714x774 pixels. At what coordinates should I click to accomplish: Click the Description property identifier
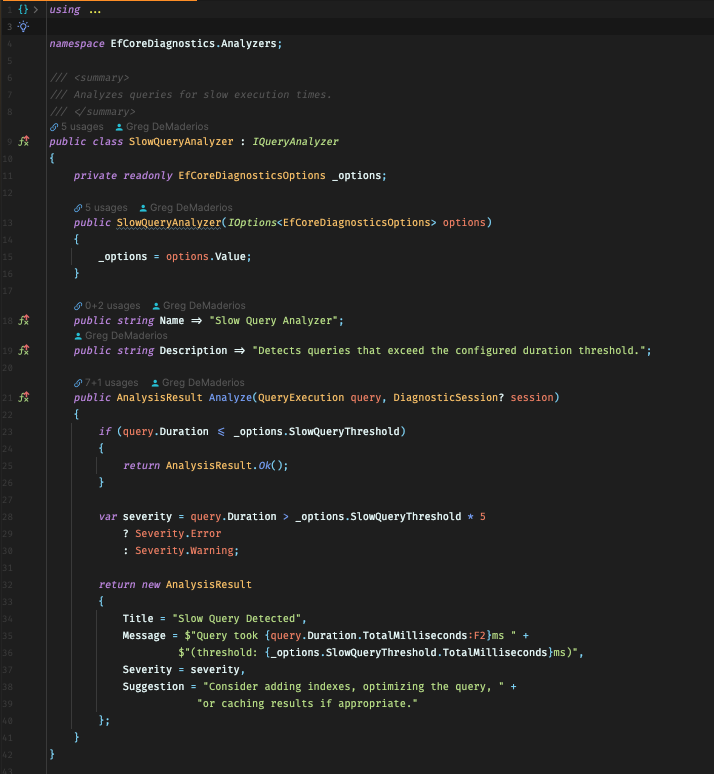[194, 350]
